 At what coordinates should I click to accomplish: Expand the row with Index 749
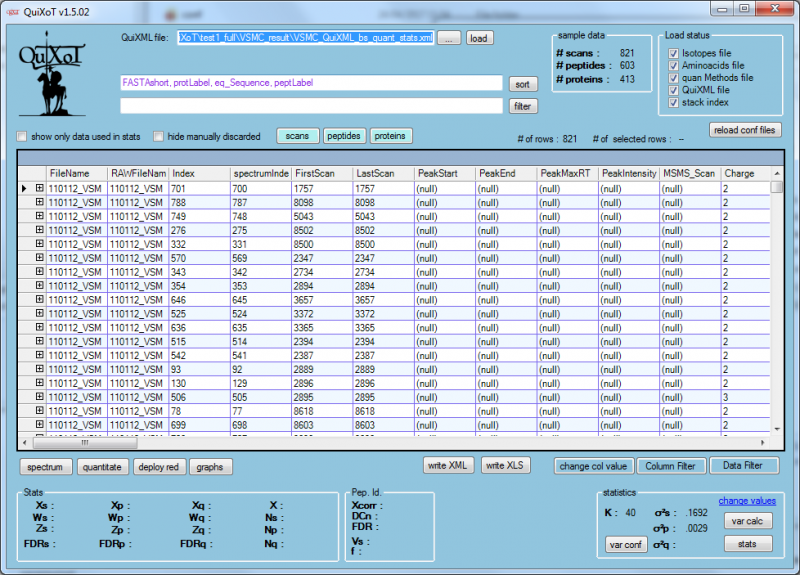39,216
